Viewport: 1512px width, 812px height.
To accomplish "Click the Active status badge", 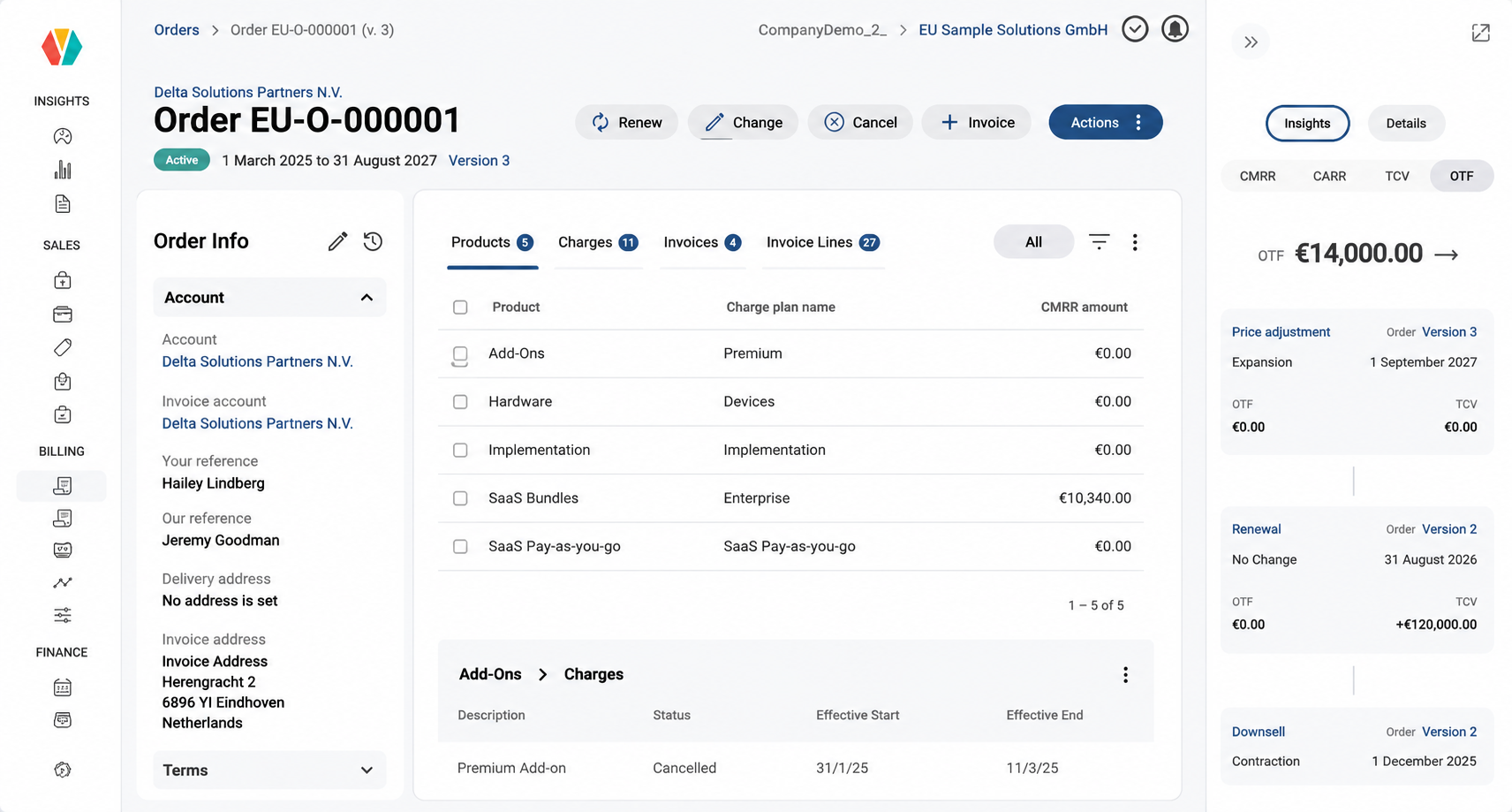I will click(182, 160).
